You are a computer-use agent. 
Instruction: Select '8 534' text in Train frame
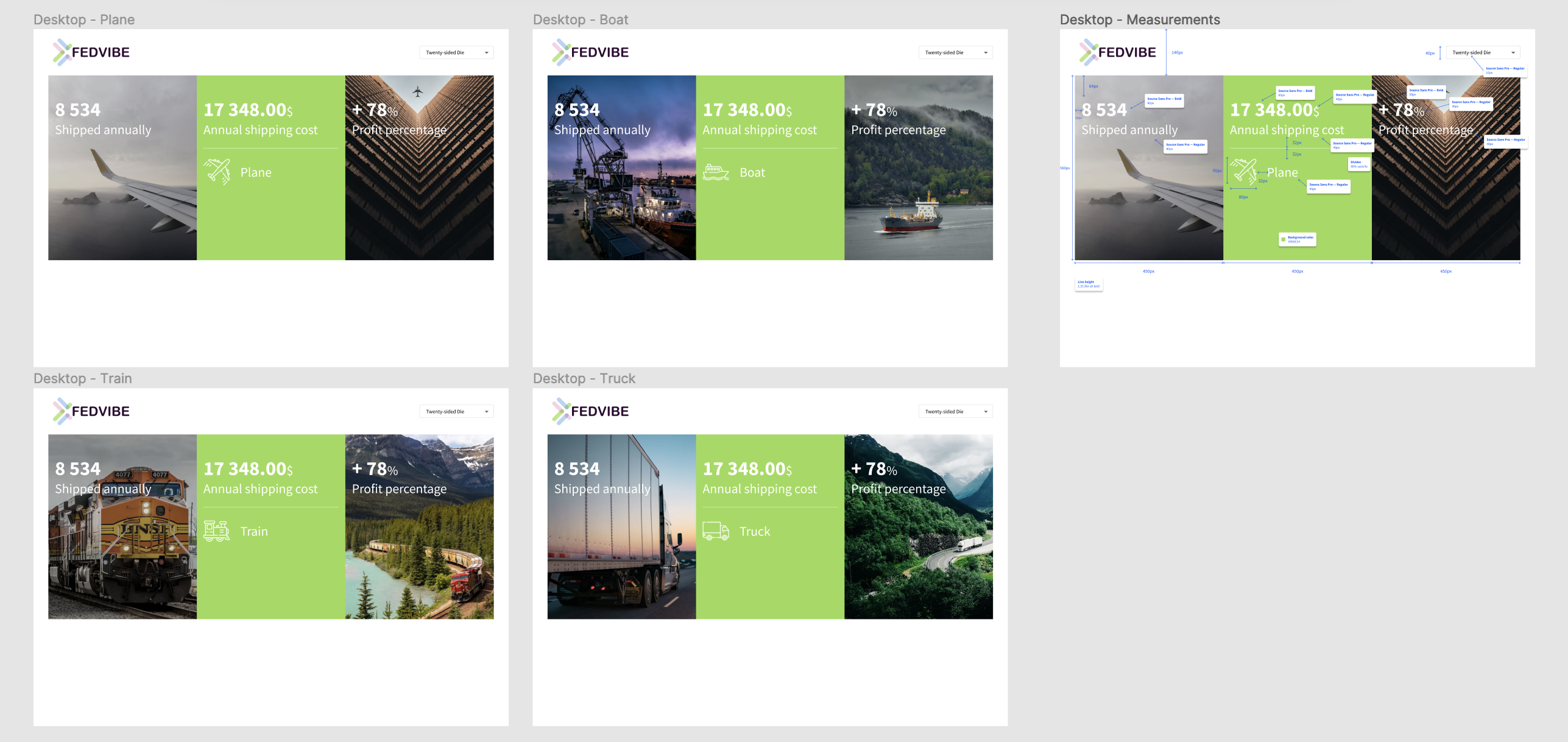point(78,469)
